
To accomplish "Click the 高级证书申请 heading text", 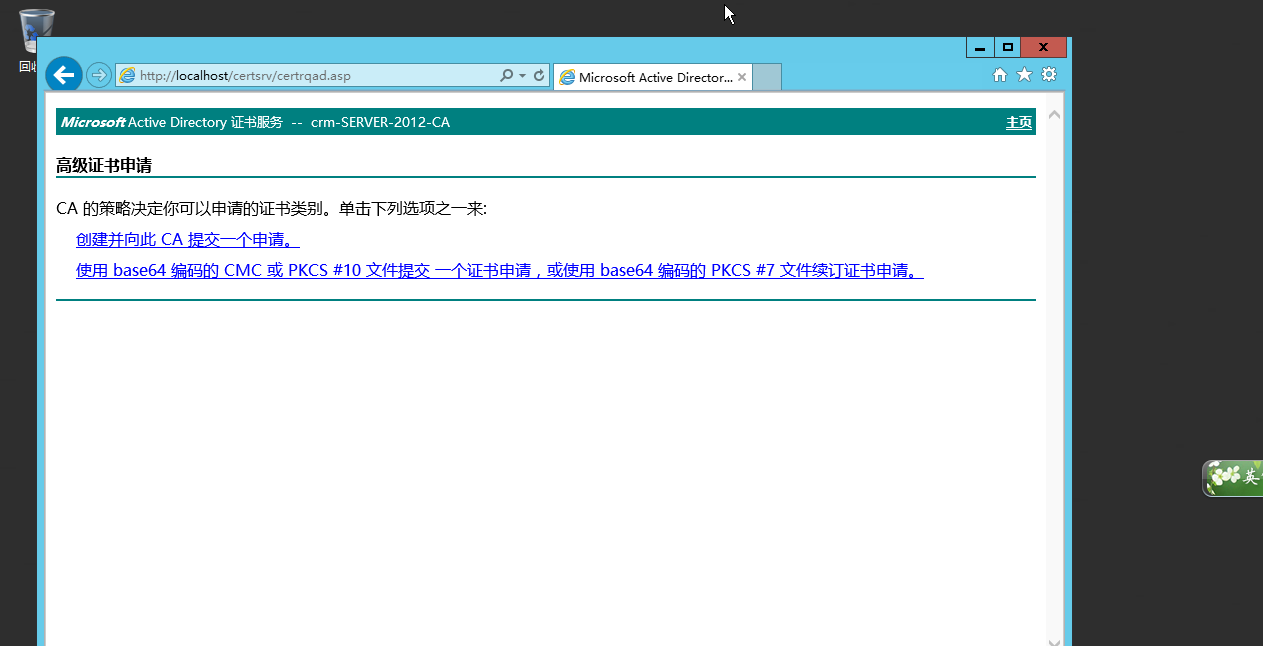I will click(104, 165).
